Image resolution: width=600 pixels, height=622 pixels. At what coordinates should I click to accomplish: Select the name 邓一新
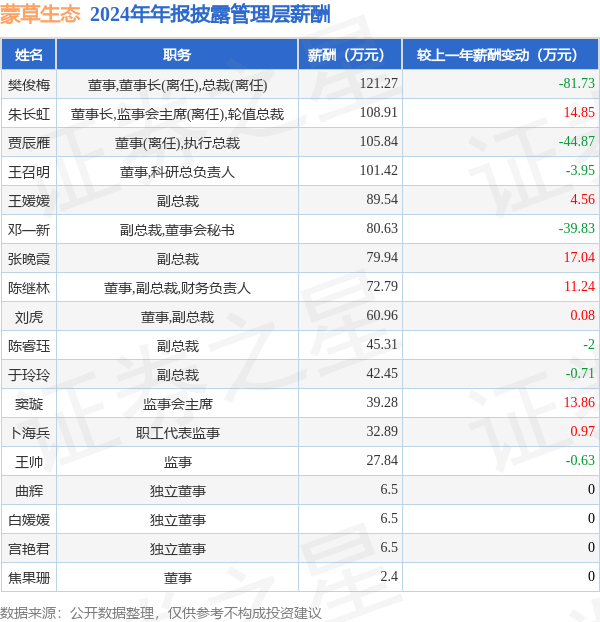click(29, 230)
